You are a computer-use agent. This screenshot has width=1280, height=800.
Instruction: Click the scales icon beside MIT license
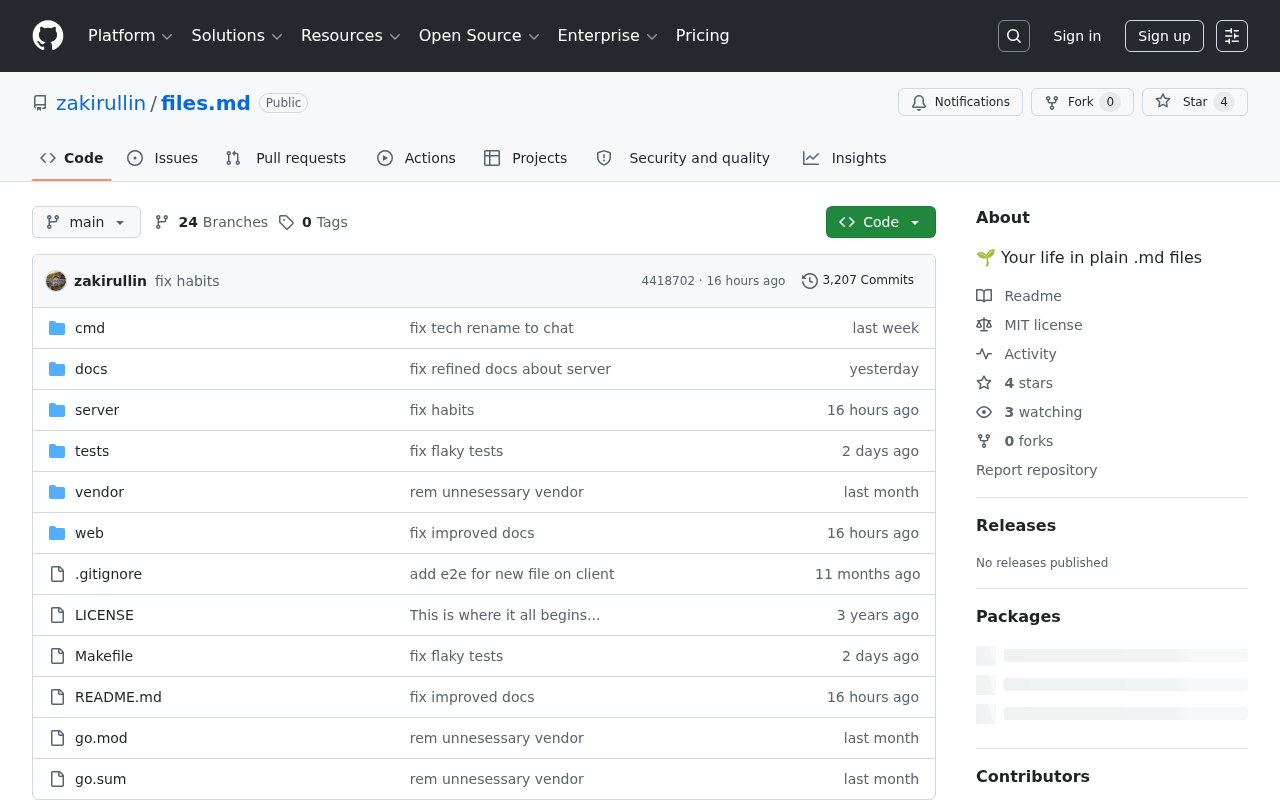984,325
